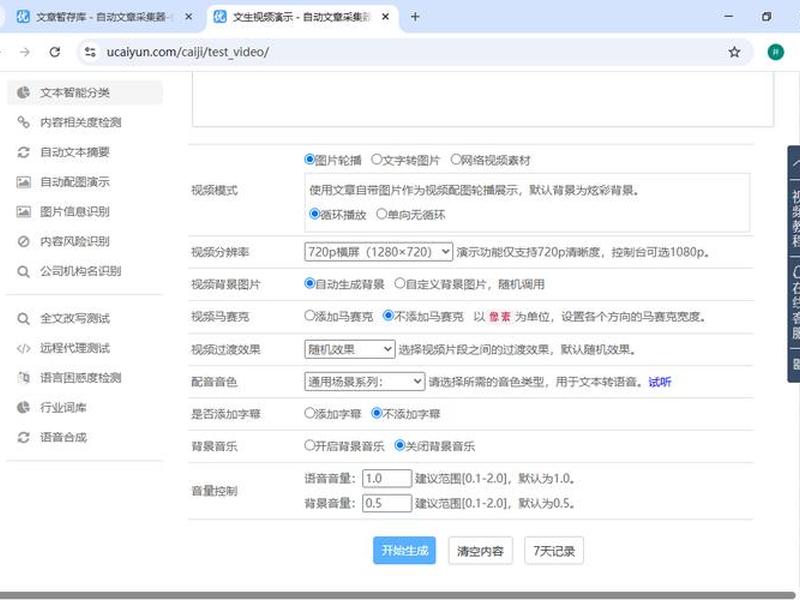This screenshot has width=800, height=600.
Task: Click the 内容风险识别 ban icon
Action: pyautogui.click(x=23, y=241)
